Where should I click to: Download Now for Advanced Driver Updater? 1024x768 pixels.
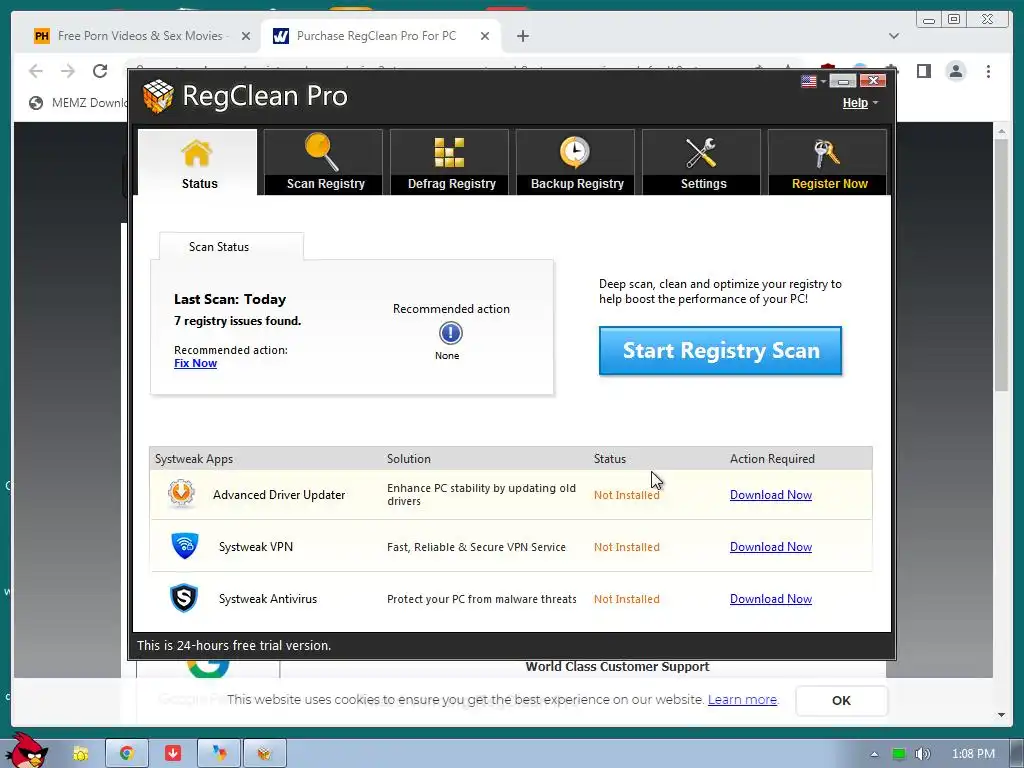tap(771, 494)
